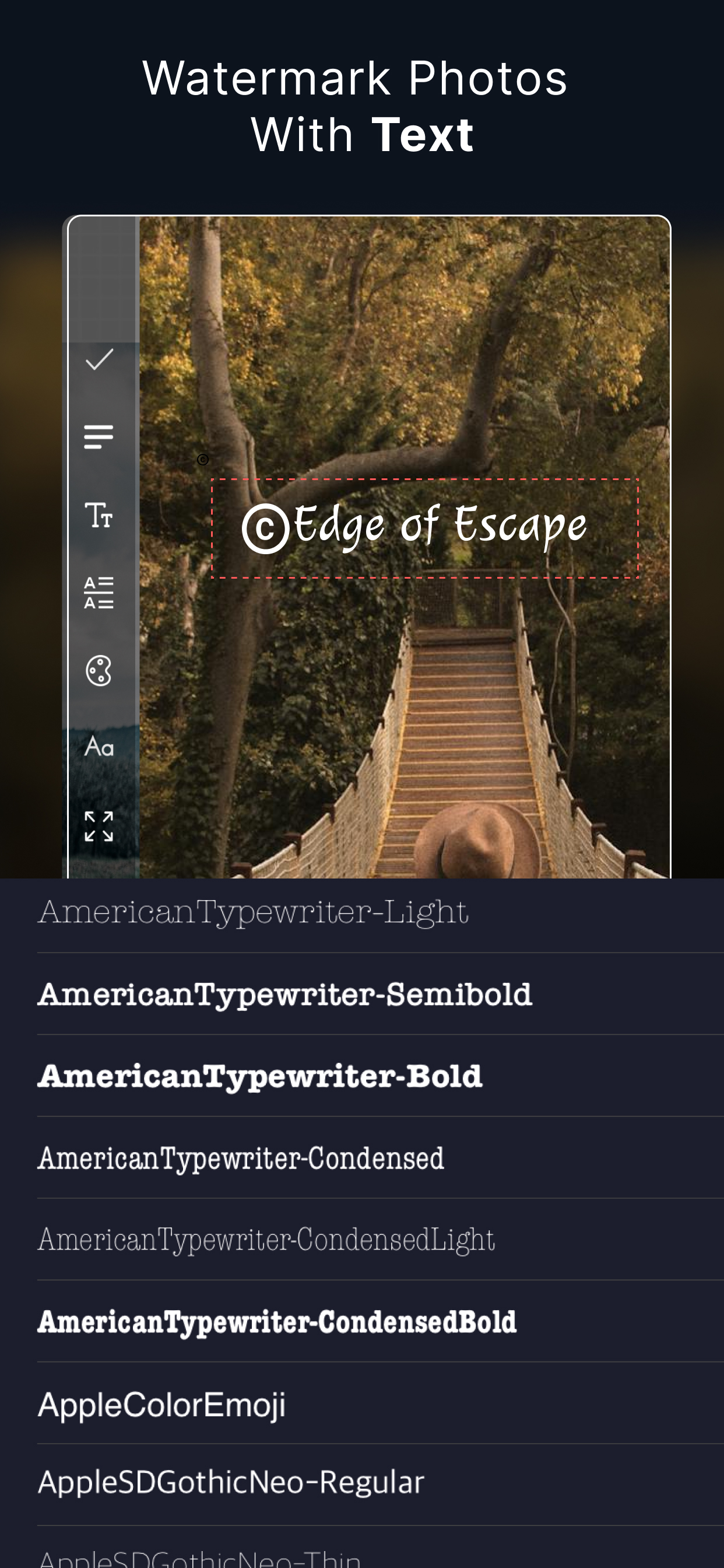Tap the large copyright symbol in watermark
724x1568 pixels.
(265, 528)
